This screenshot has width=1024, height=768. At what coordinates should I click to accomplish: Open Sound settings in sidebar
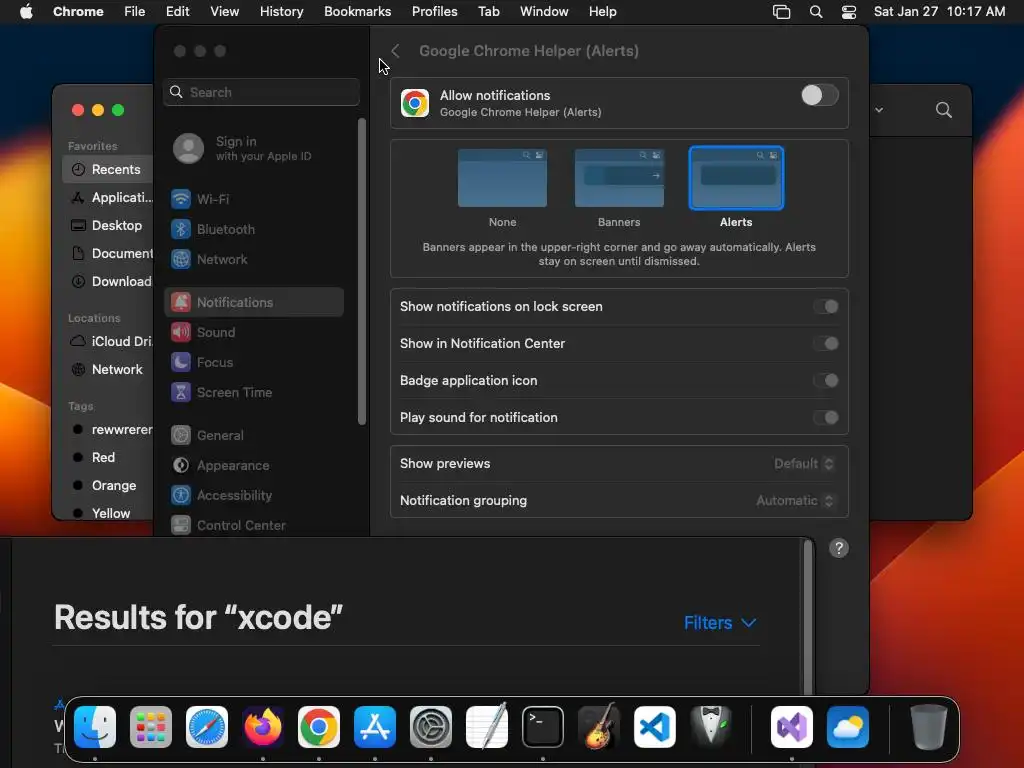[254, 332]
